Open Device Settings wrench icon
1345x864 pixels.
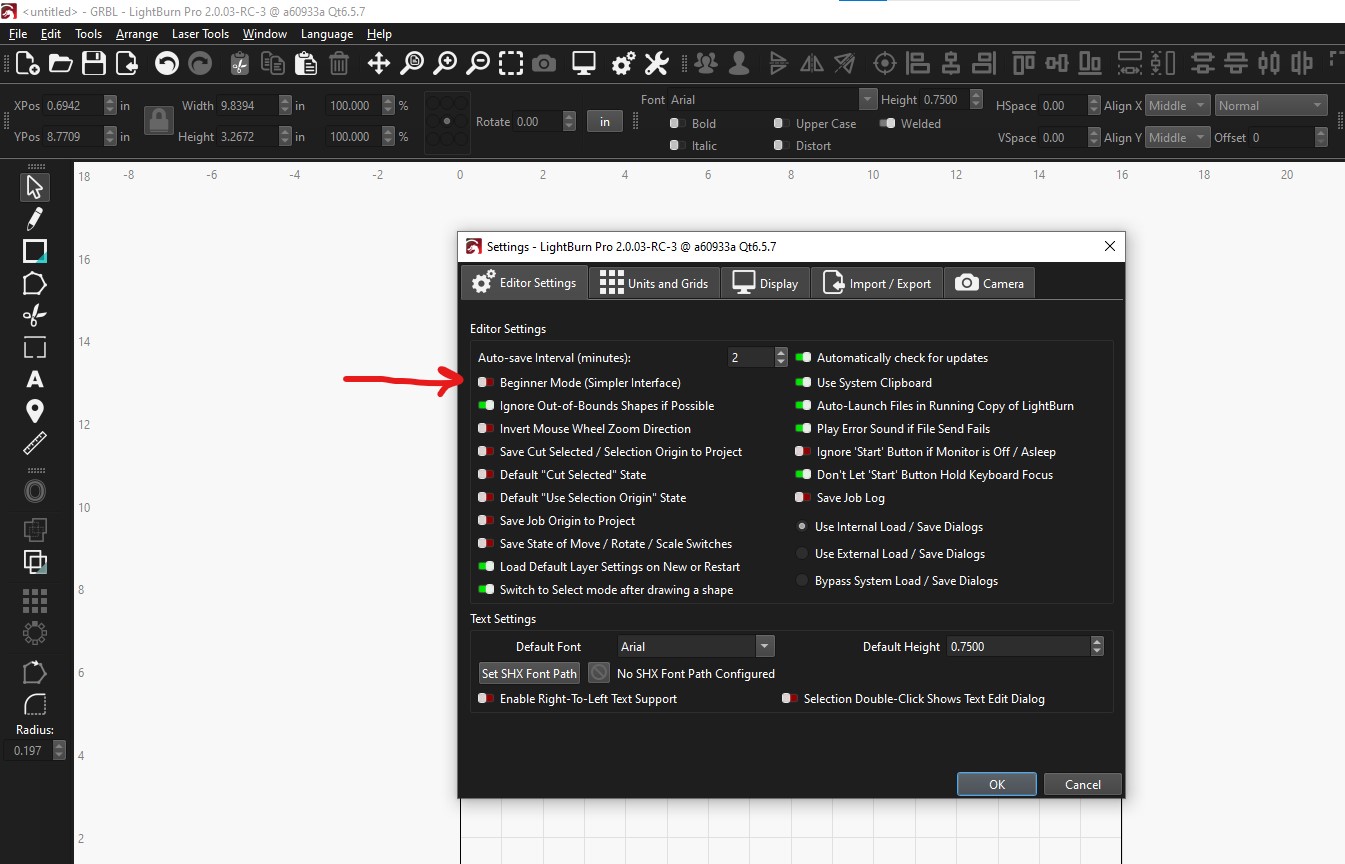pyautogui.click(x=656, y=64)
